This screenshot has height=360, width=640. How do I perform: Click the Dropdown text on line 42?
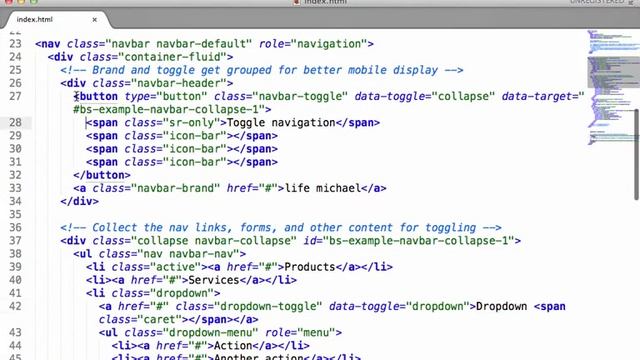502,306
